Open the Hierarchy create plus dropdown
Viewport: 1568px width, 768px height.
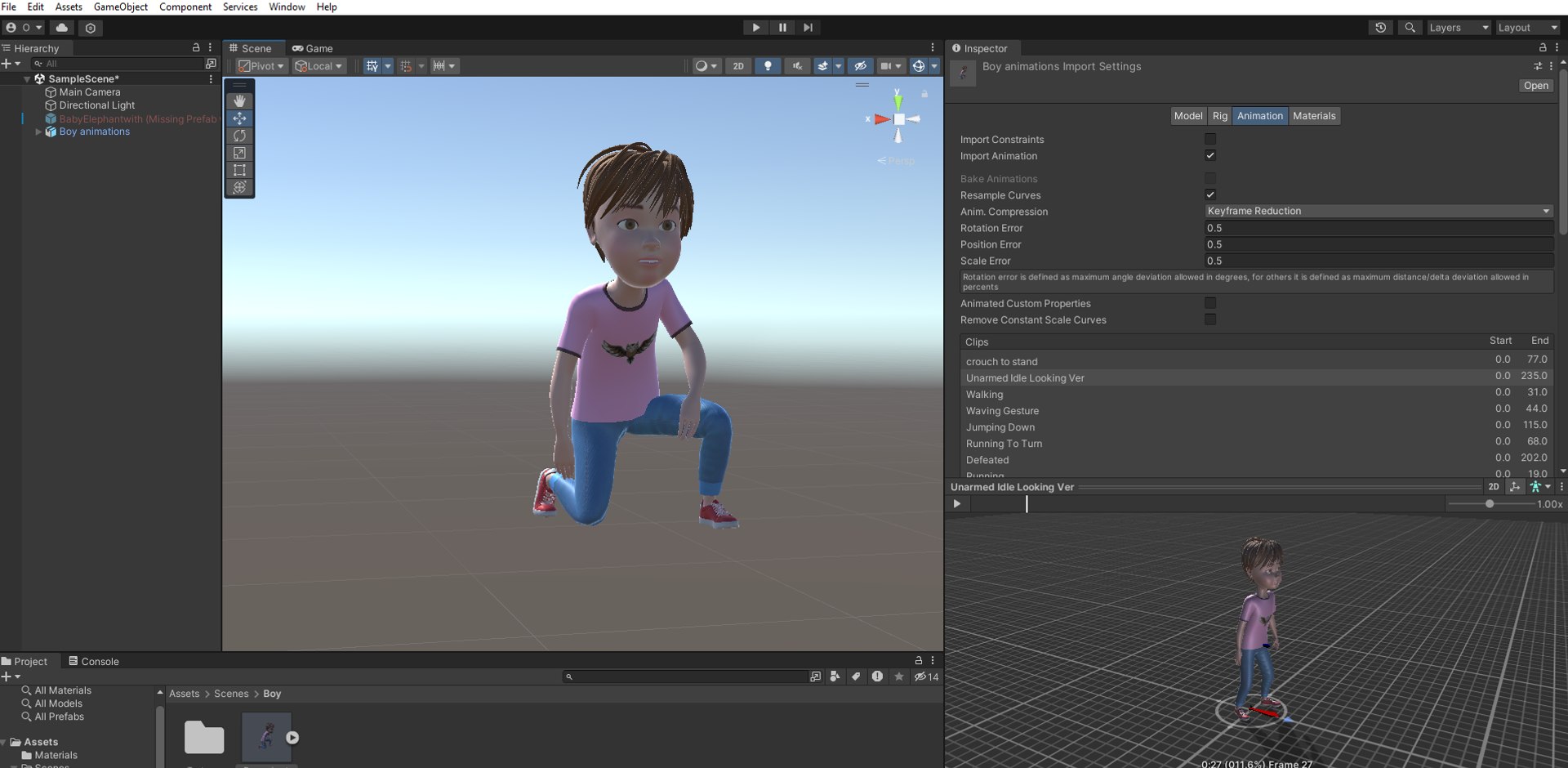pyautogui.click(x=11, y=63)
